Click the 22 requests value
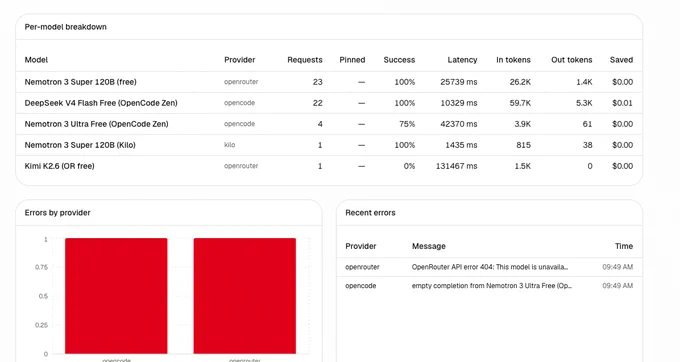Screen dimensions: 680x362 coord(317,103)
